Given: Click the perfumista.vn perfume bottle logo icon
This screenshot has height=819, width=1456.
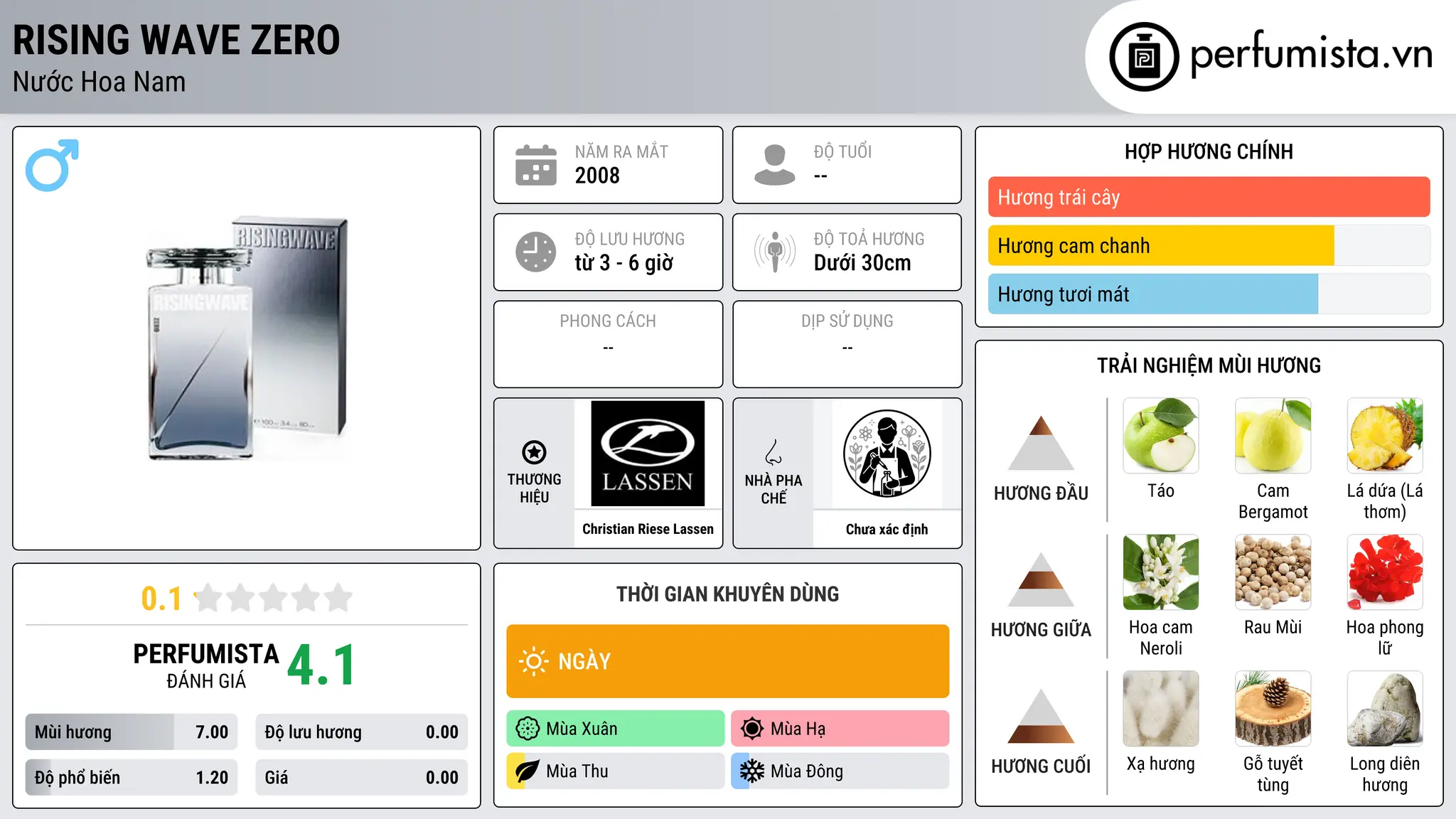Looking at the screenshot, I should coord(1144,57).
